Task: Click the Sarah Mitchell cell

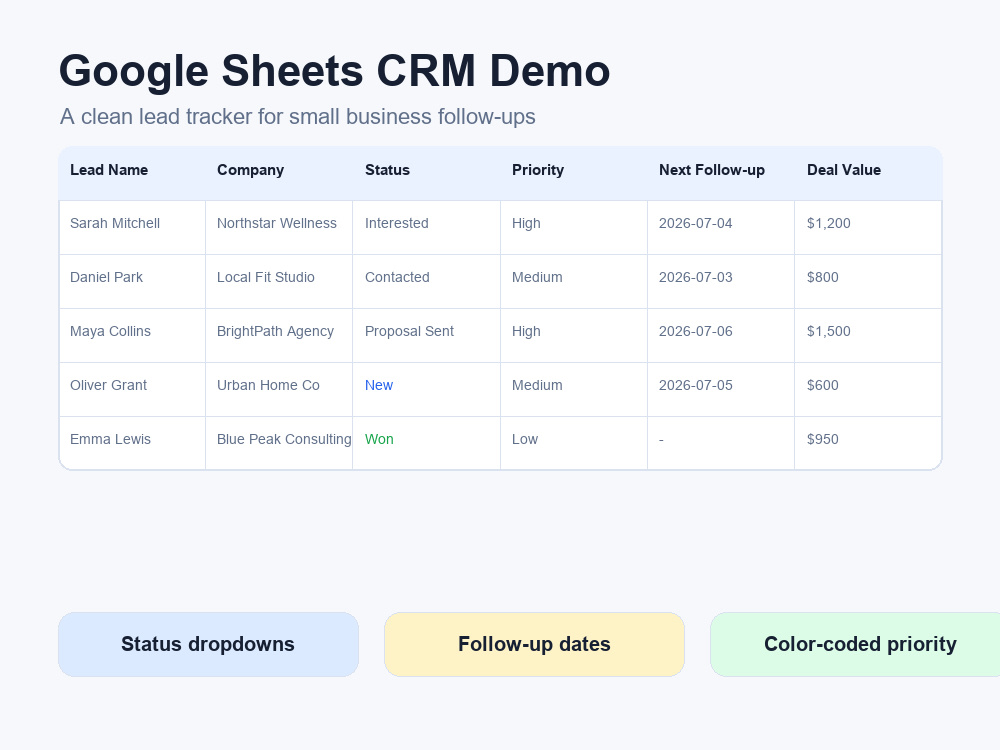Action: tap(132, 228)
